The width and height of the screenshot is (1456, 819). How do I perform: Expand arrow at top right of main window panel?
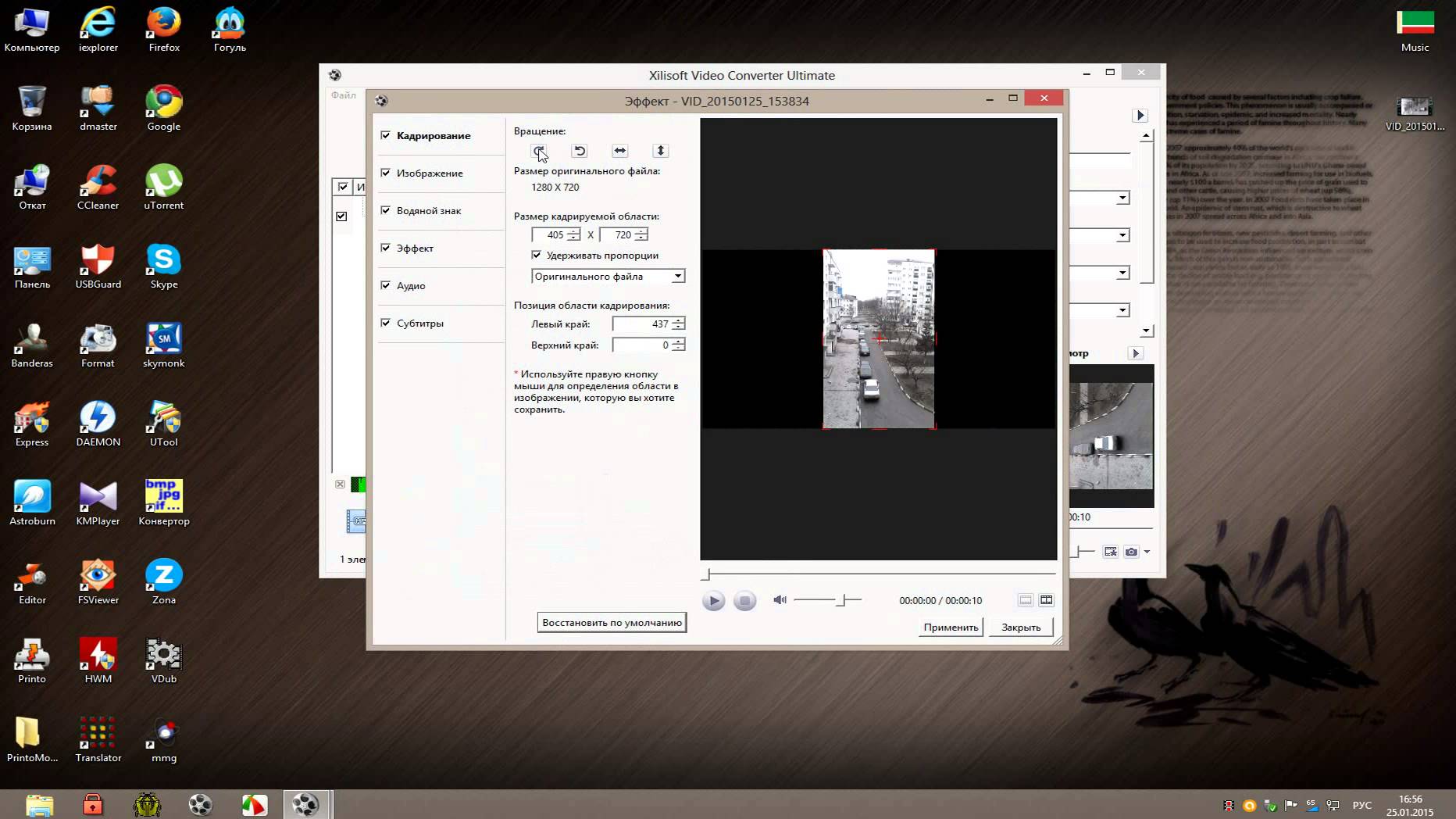click(x=1140, y=115)
